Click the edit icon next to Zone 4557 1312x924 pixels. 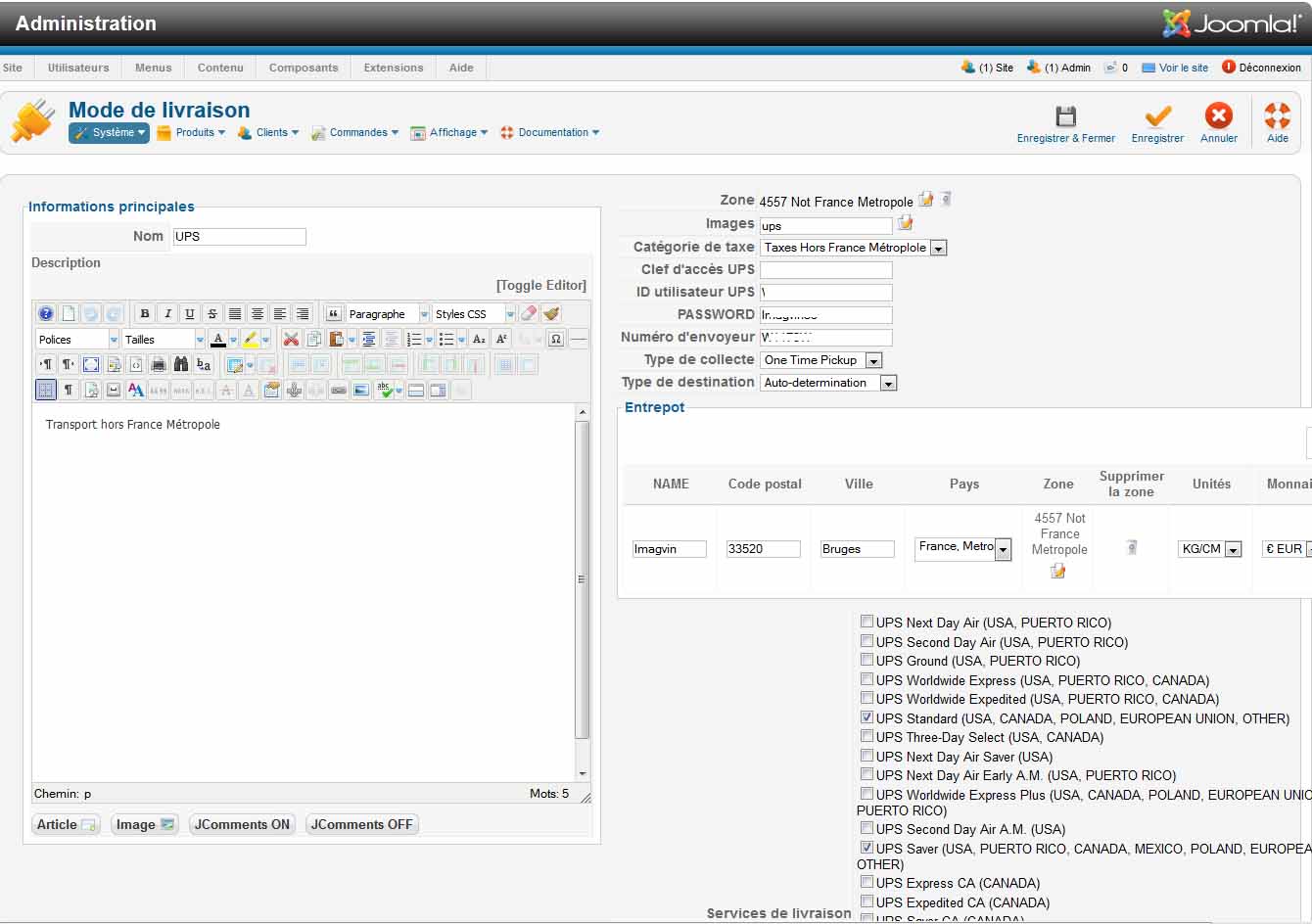(926, 200)
